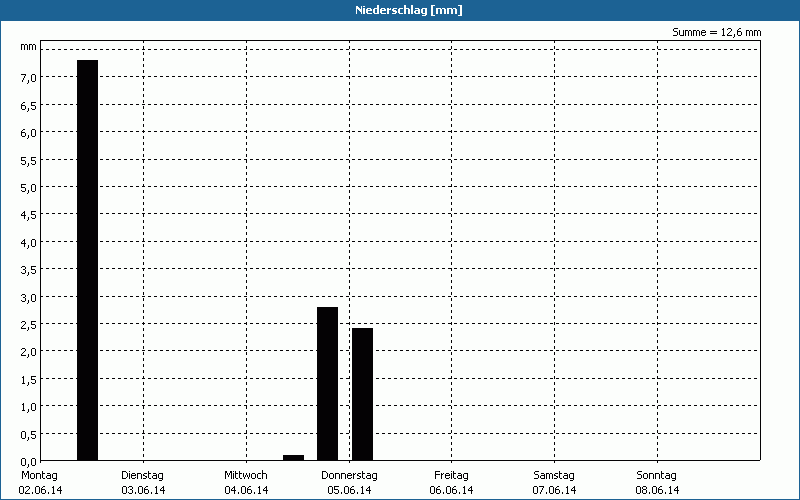Select the tall Monday precipitation bar

87,260
